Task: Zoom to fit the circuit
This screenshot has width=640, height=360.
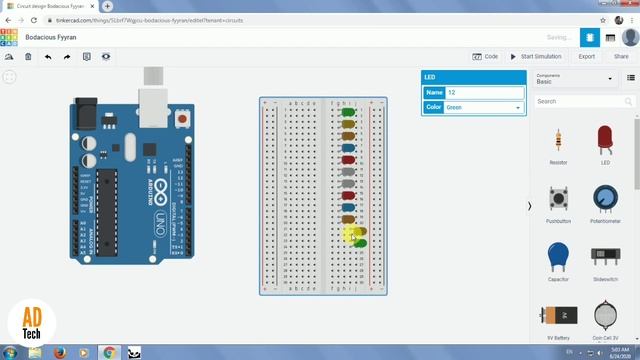Action: point(9,77)
